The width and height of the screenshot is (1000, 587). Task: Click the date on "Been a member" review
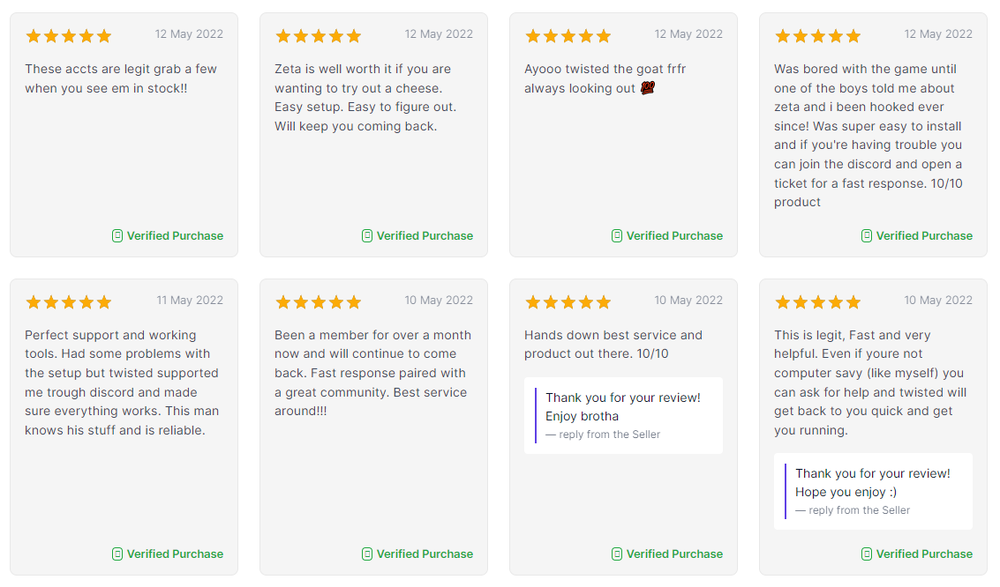(439, 300)
